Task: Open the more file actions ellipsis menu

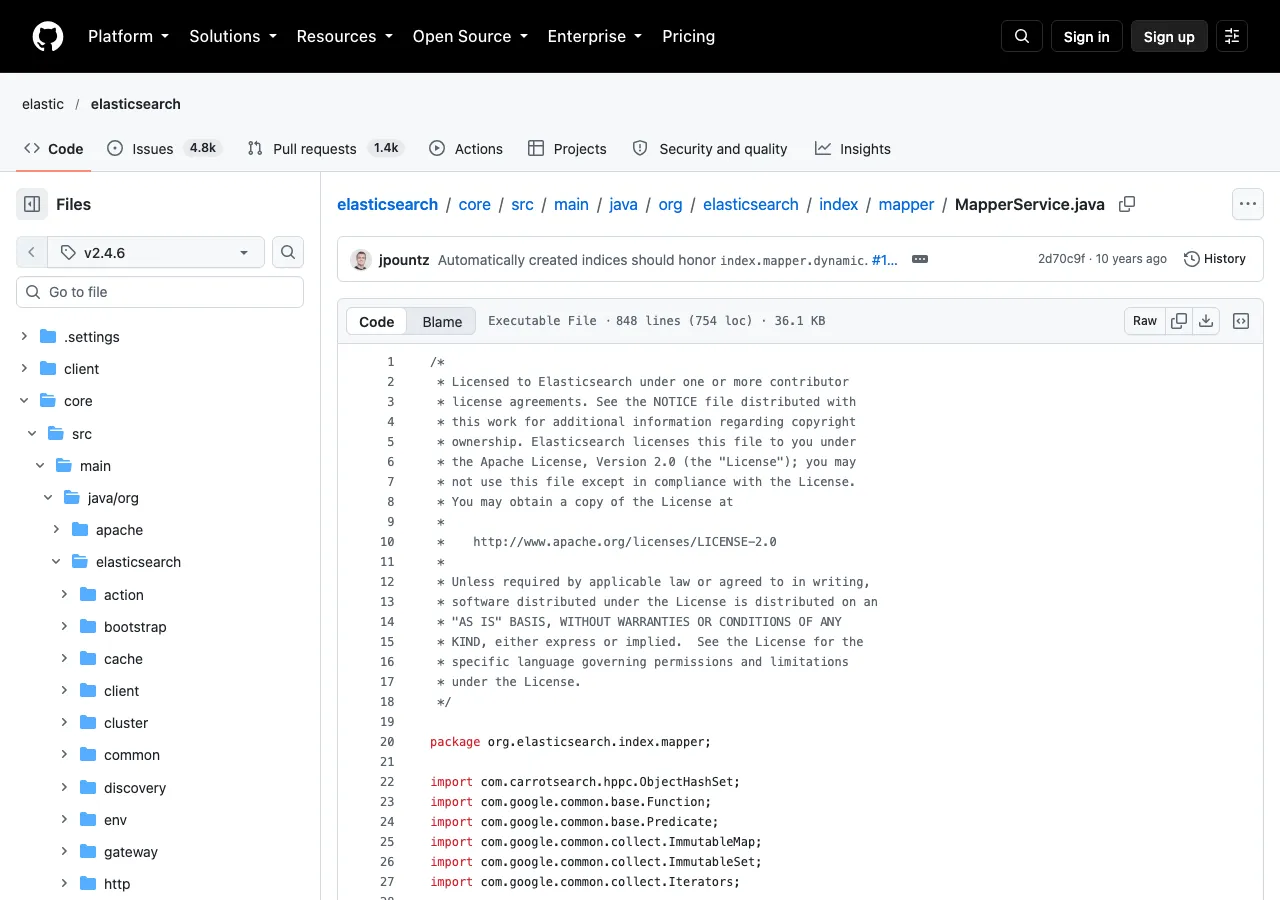Action: click(1247, 204)
